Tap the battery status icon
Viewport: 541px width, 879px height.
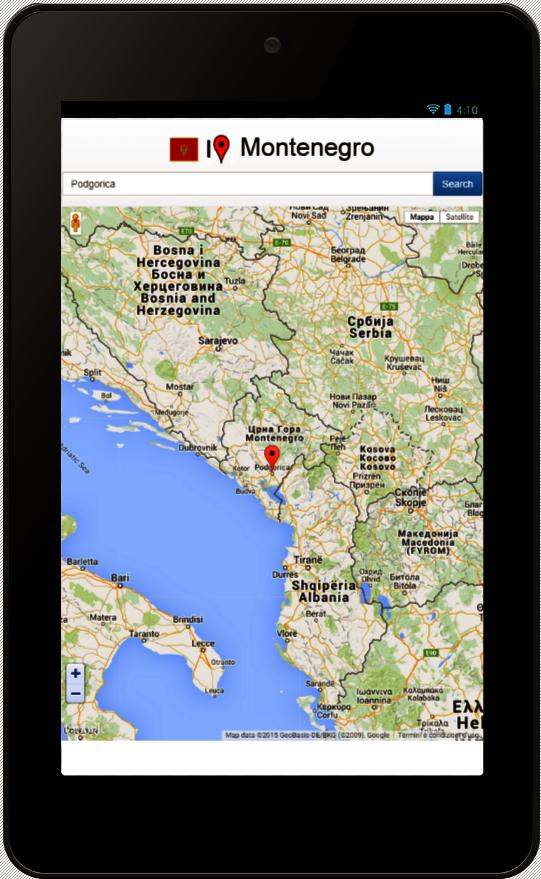[x=447, y=109]
